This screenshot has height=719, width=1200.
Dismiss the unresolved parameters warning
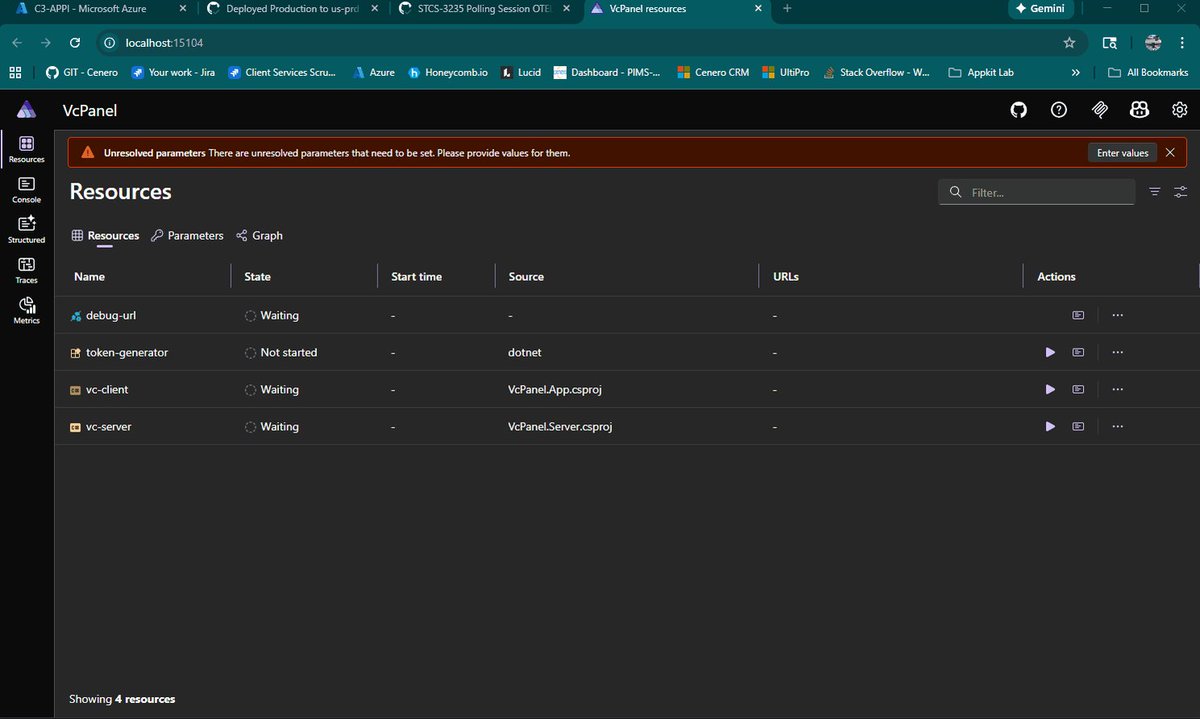coord(1170,153)
